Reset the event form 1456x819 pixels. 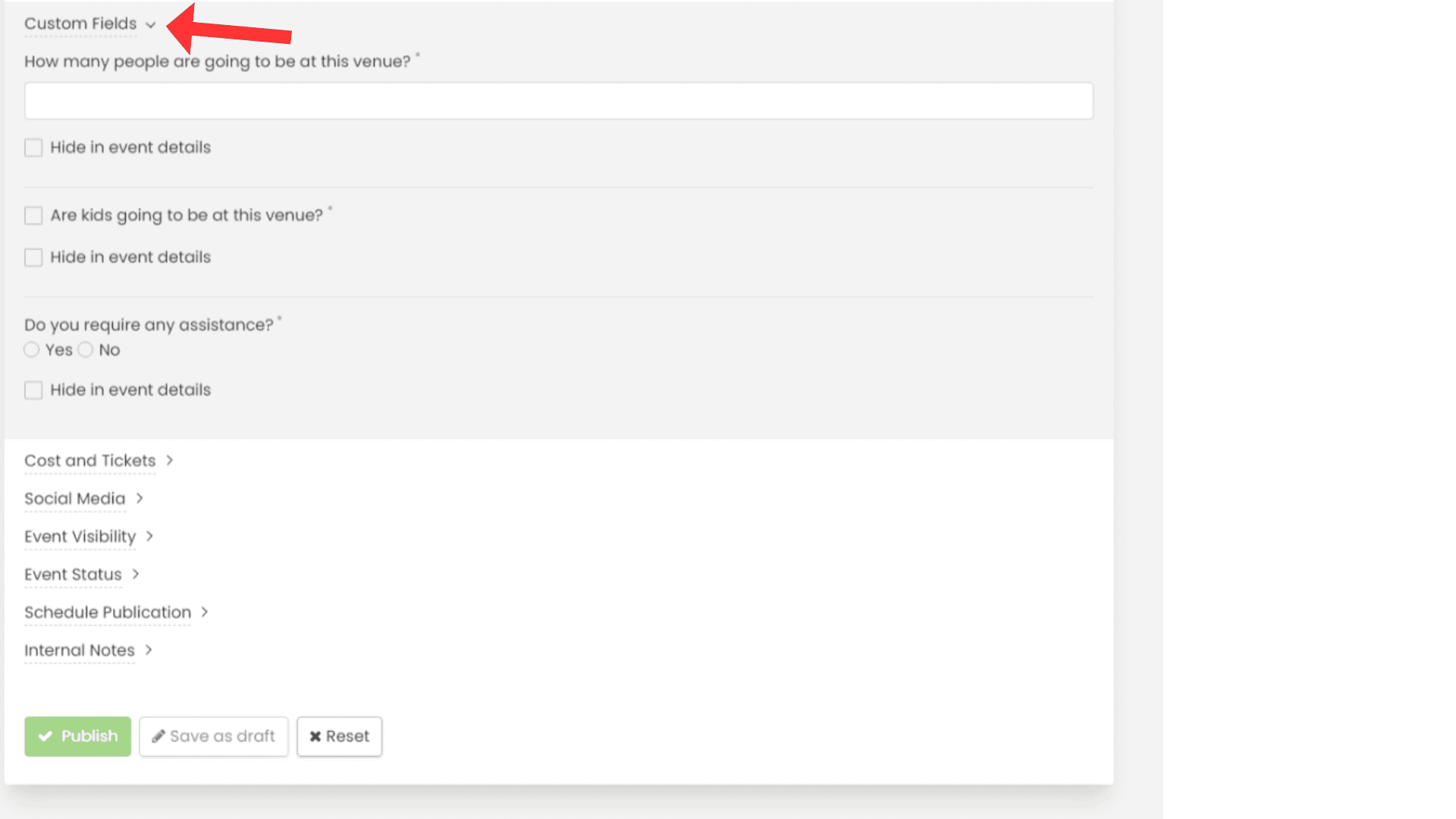[x=339, y=736]
